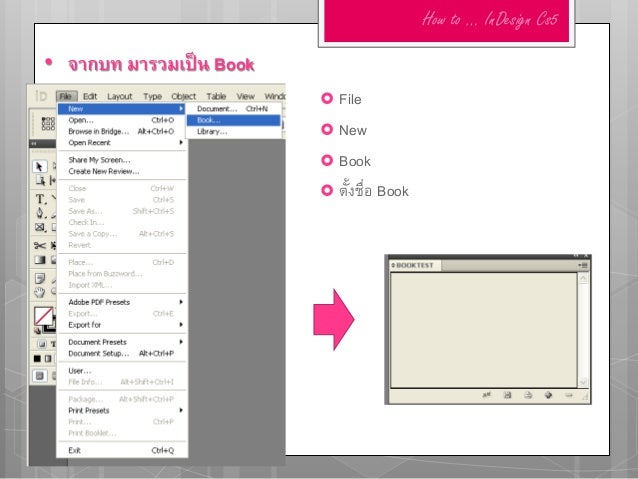This screenshot has height=479, width=638.
Task: Expand the Open Recent submenu arrow
Action: click(x=181, y=142)
